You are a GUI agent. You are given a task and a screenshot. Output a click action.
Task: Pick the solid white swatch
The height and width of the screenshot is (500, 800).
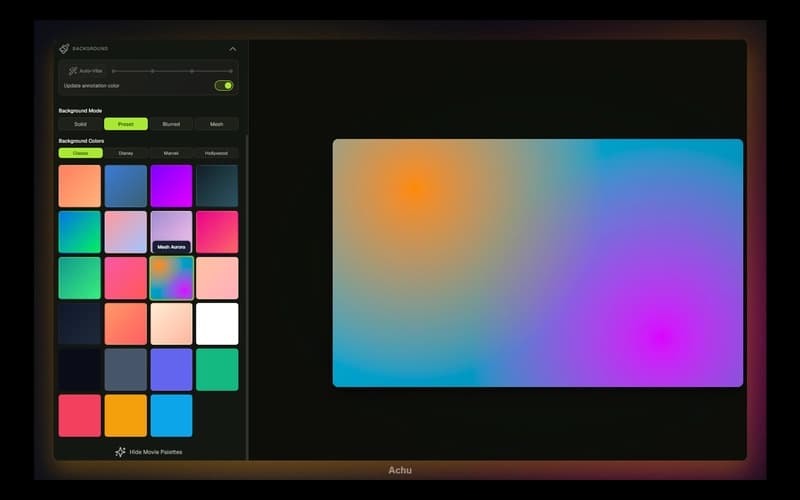217,324
